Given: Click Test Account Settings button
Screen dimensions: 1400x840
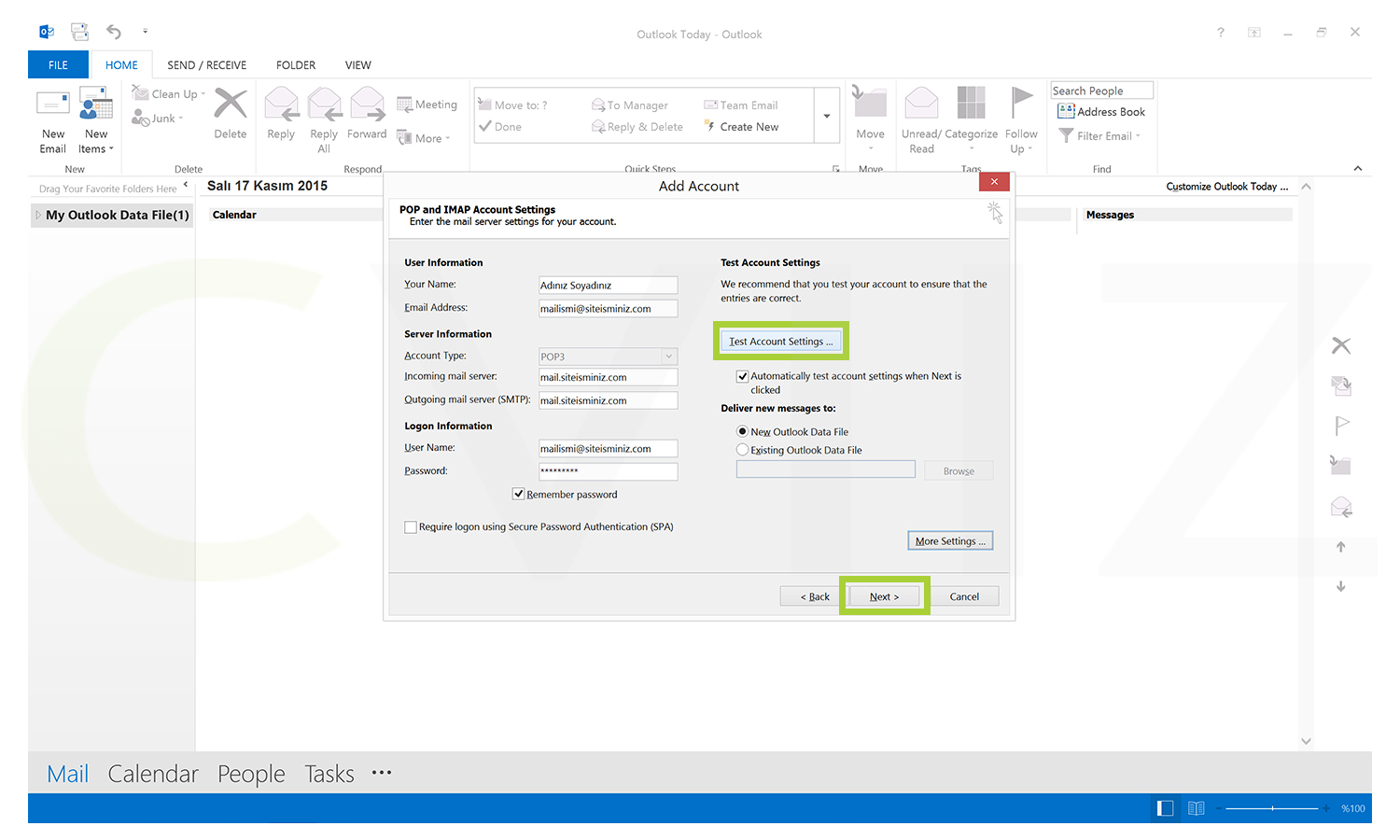Looking at the screenshot, I should point(781,342).
